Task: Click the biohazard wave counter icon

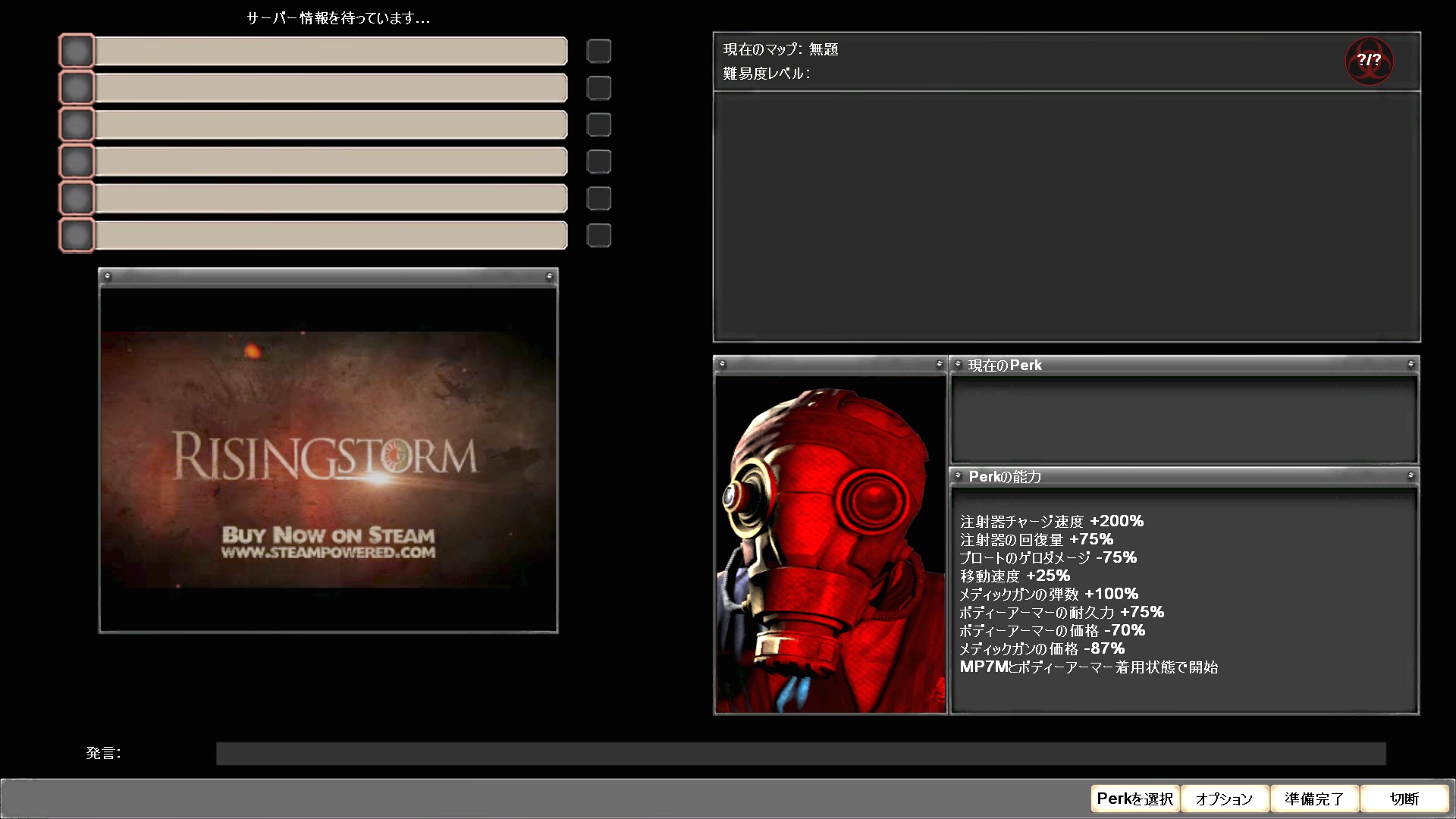Action: click(1369, 61)
